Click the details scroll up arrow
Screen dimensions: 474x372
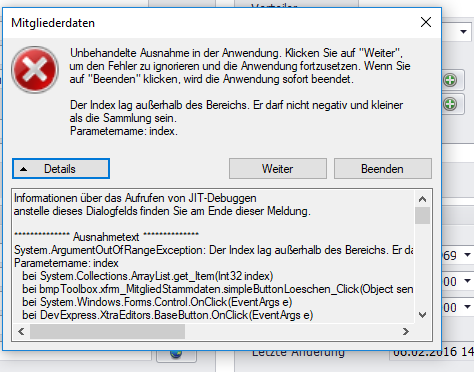tap(422, 199)
